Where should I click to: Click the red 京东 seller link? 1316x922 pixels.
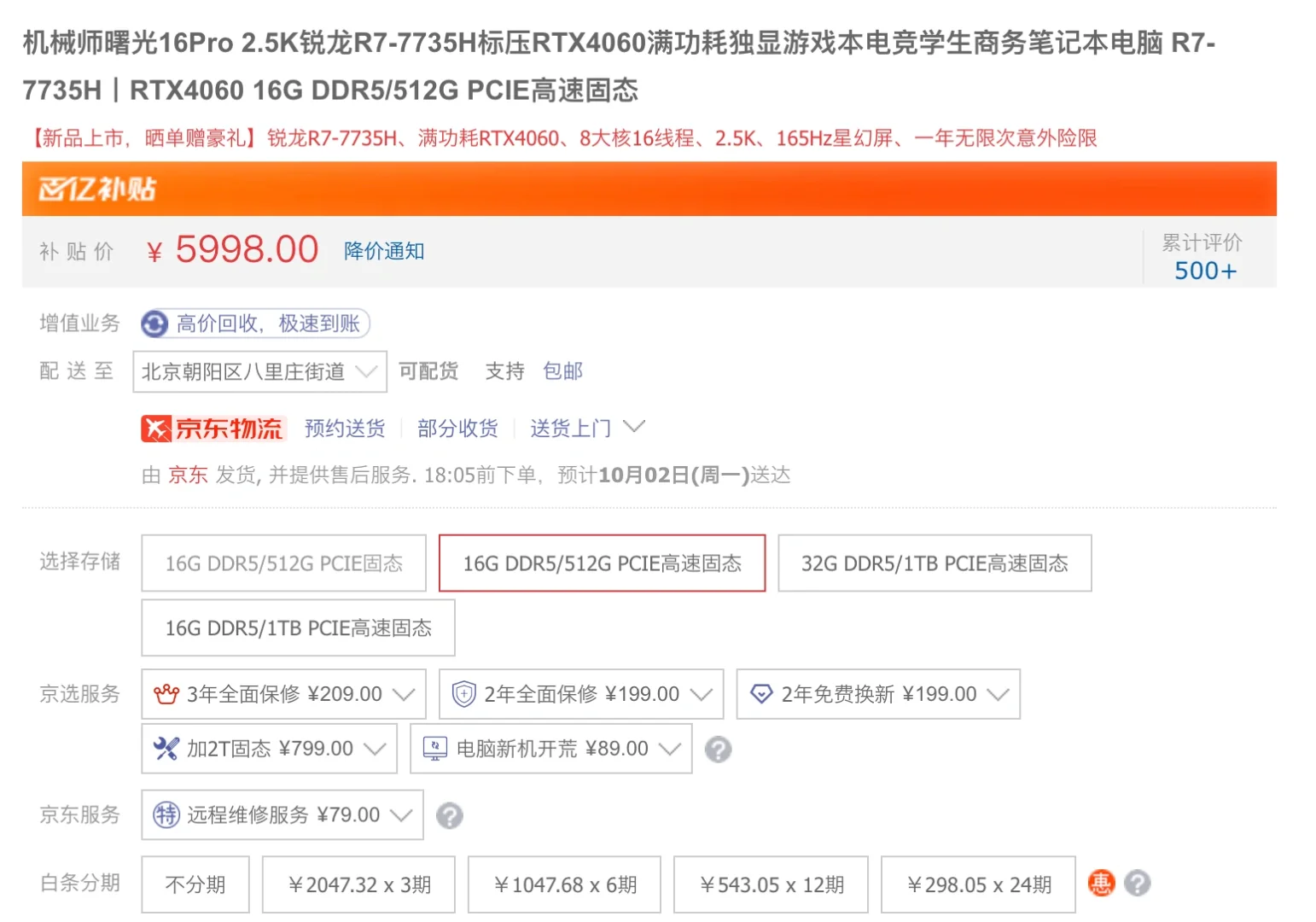(x=188, y=476)
